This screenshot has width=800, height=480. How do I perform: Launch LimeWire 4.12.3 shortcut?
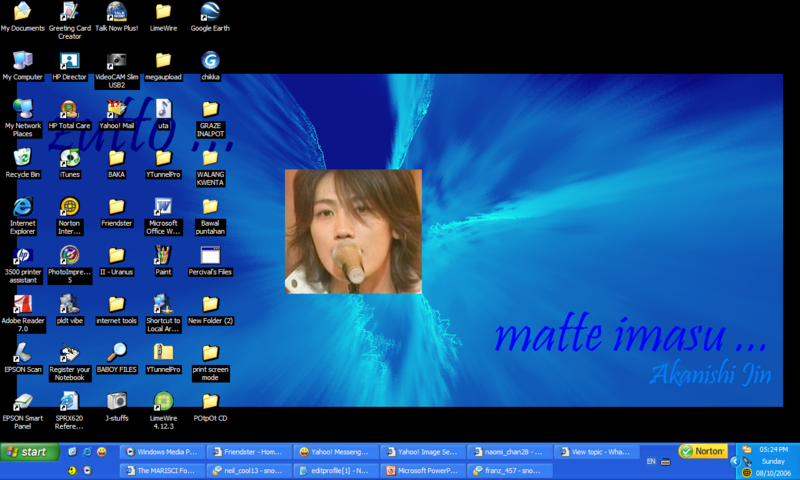(163, 402)
